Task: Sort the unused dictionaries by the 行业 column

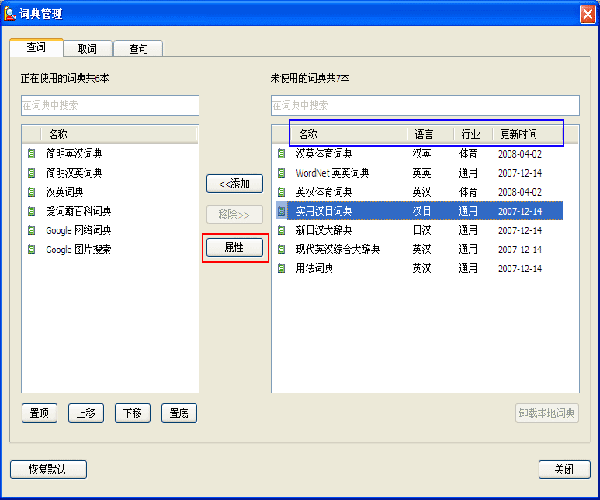Action: [x=473, y=134]
